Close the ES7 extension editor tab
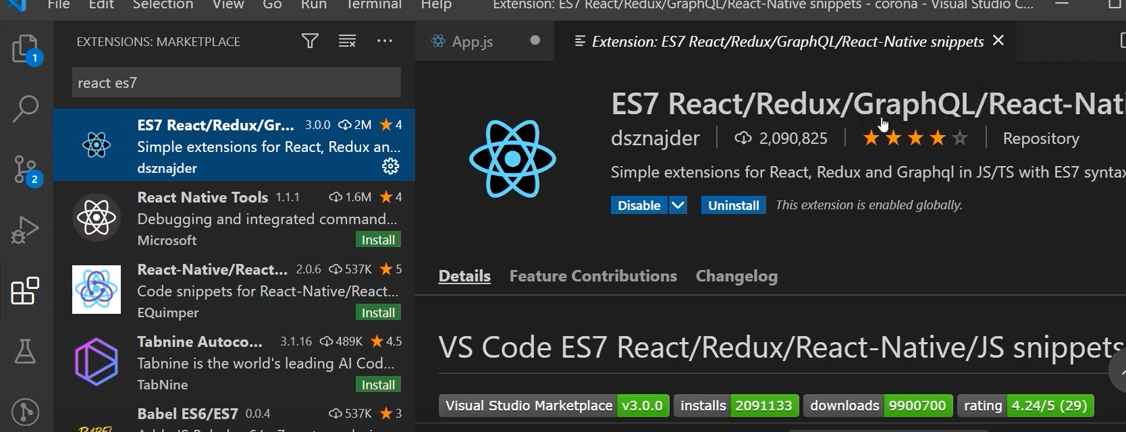 (x=997, y=41)
